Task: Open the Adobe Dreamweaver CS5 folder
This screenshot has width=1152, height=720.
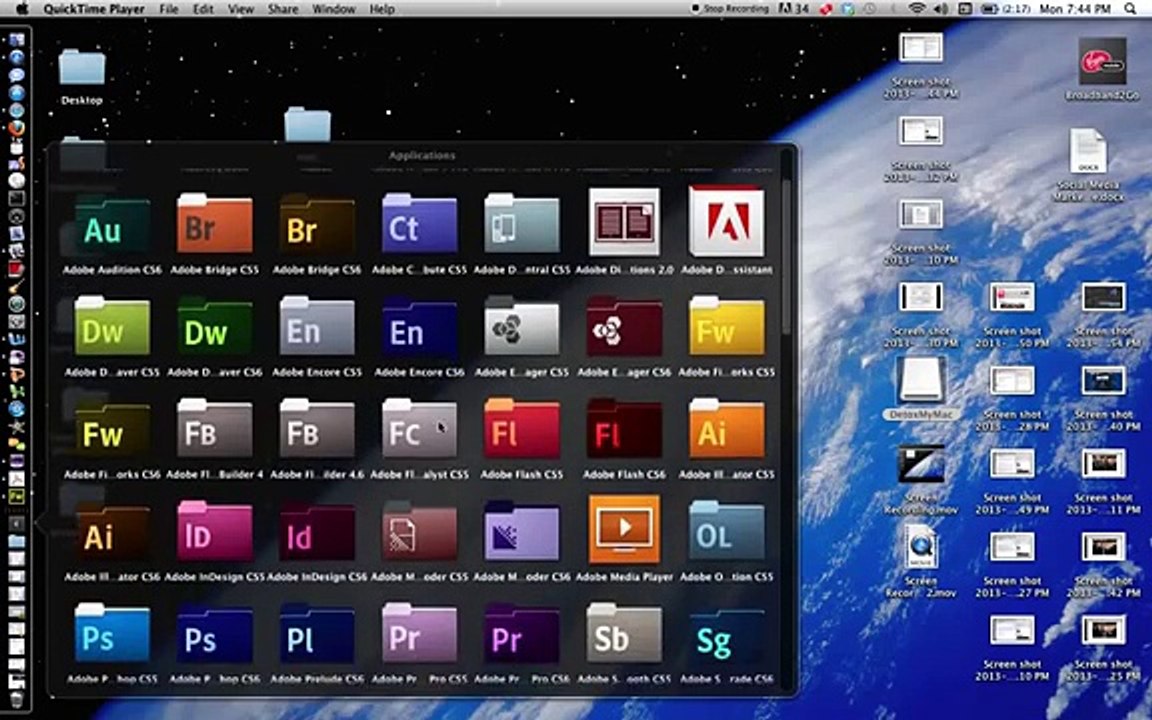Action: tap(112, 326)
